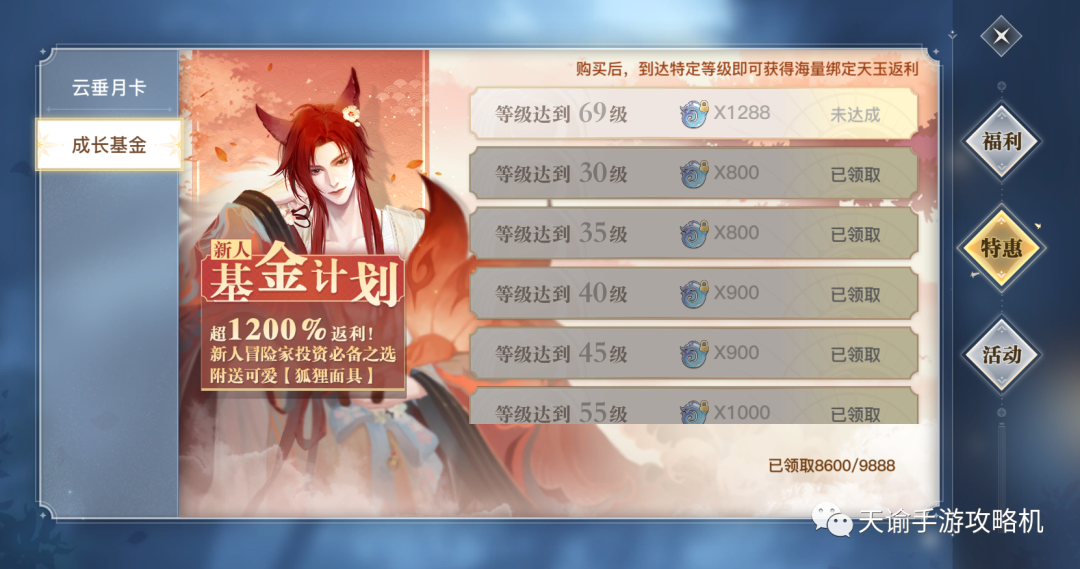Close the fund panel with X button

[x=1001, y=35]
